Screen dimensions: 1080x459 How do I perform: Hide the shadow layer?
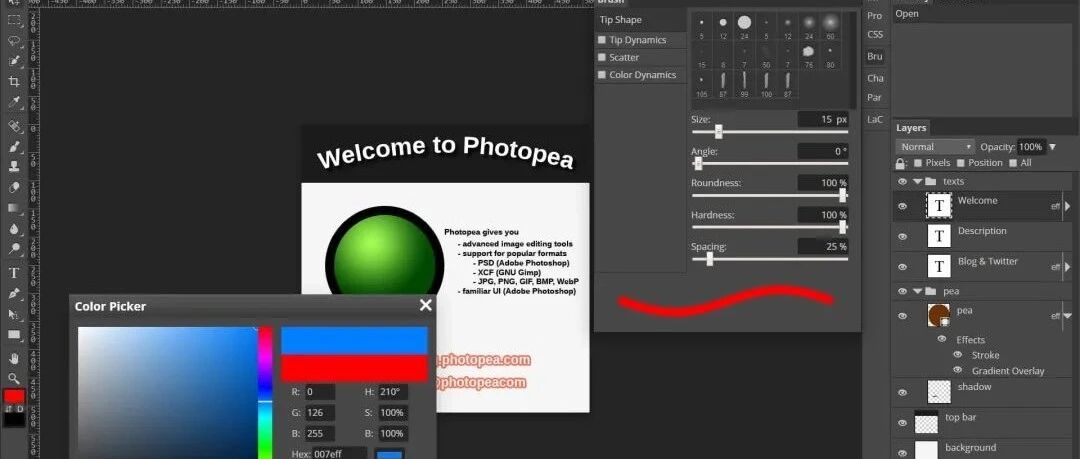tap(902, 392)
